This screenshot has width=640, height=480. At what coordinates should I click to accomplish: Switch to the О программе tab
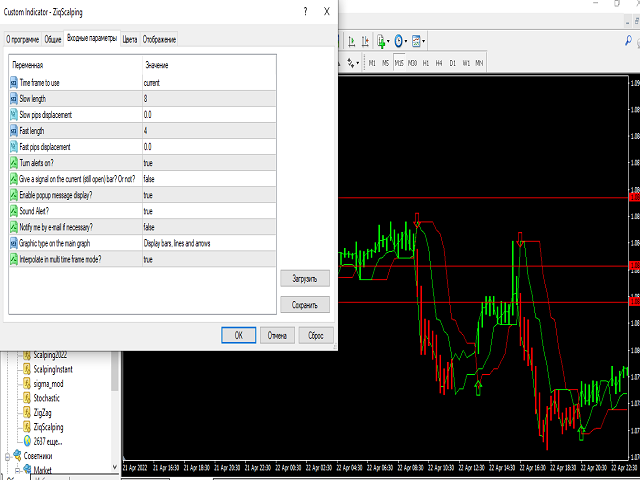coord(22,40)
